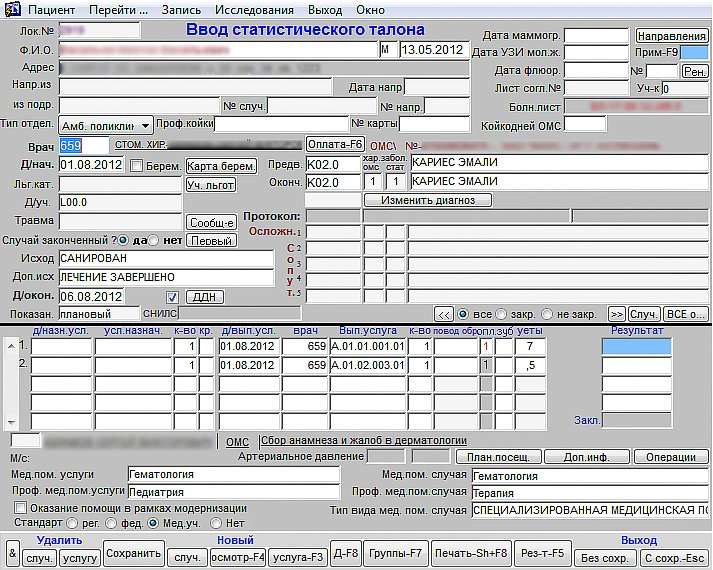Click the Исход field САНИРОВАН
Screen dimensions: 713x570
click(x=166, y=258)
